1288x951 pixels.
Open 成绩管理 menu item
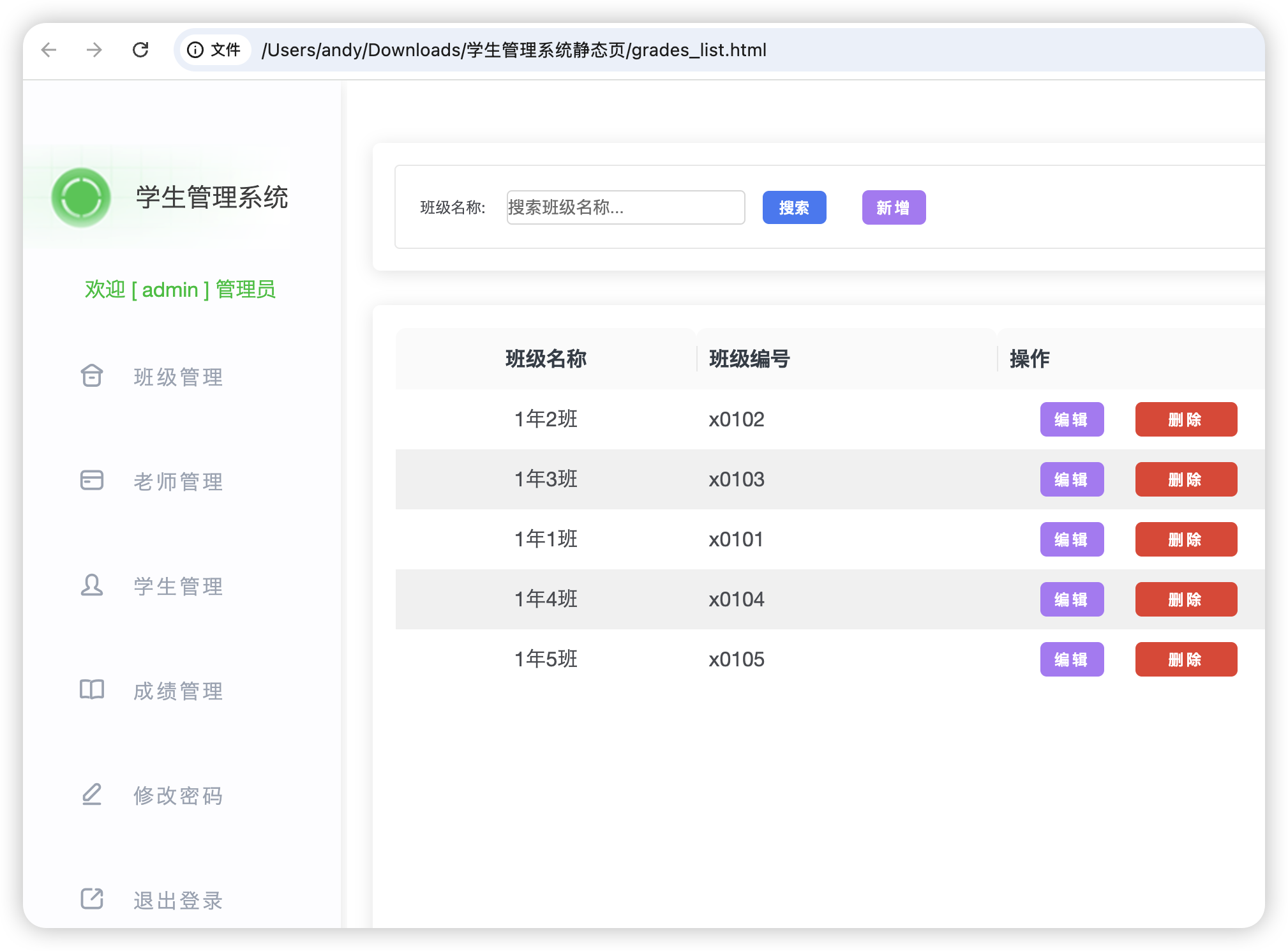click(178, 691)
